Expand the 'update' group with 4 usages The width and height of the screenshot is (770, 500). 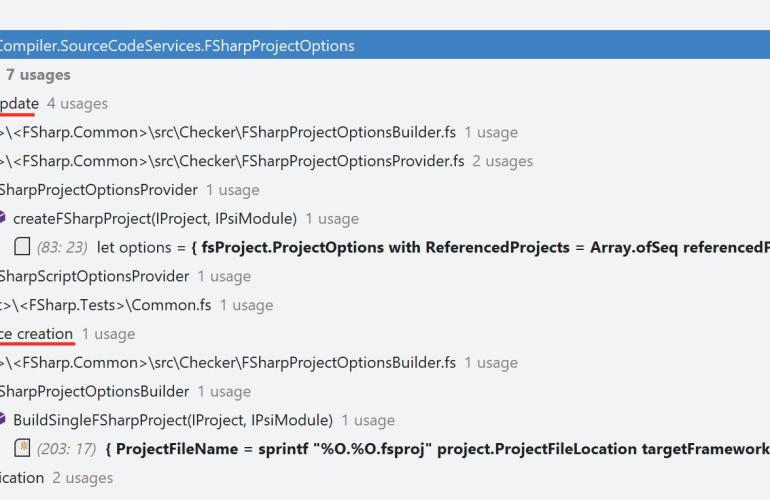pyautogui.click(x=20, y=103)
